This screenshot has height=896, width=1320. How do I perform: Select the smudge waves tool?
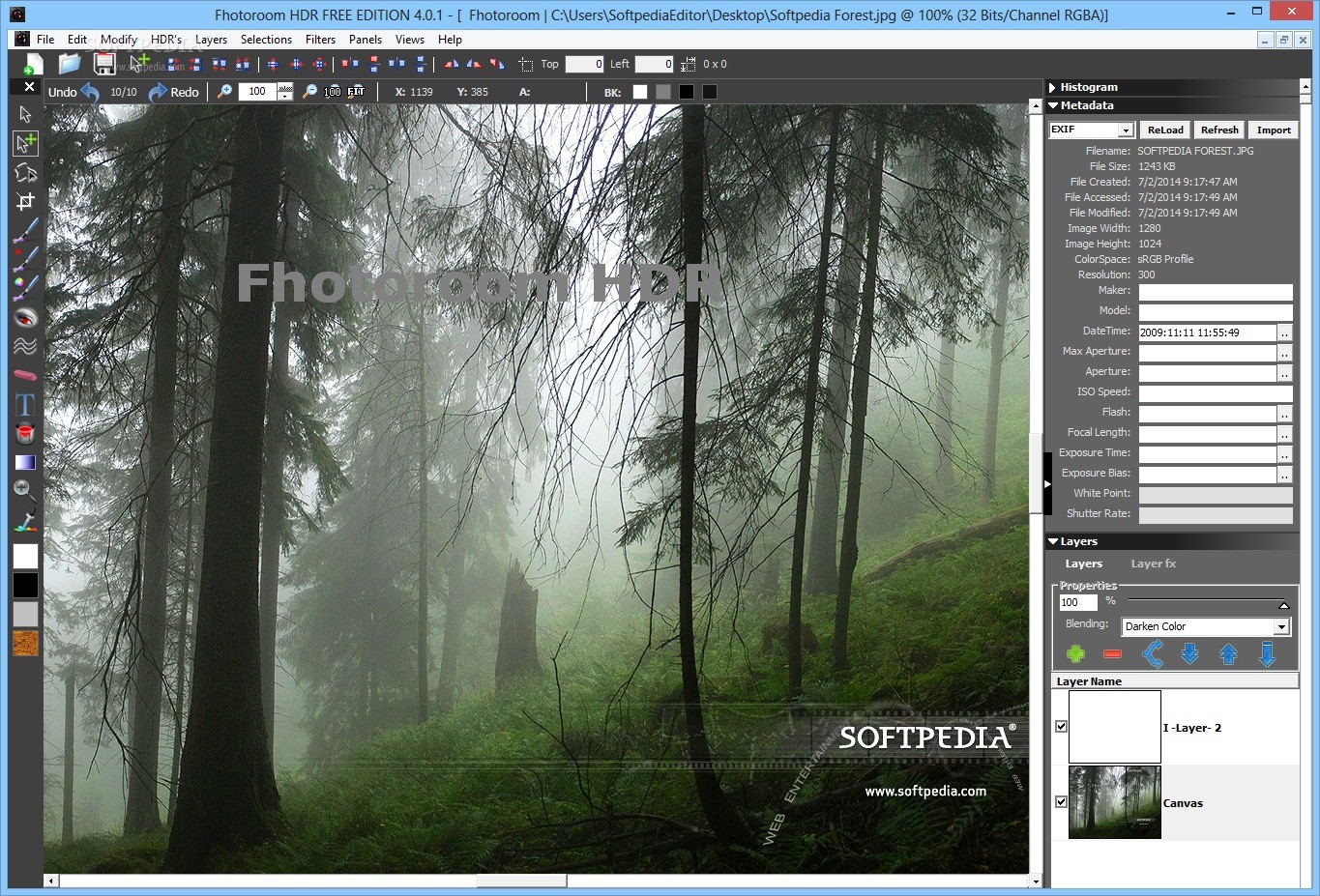(25, 346)
